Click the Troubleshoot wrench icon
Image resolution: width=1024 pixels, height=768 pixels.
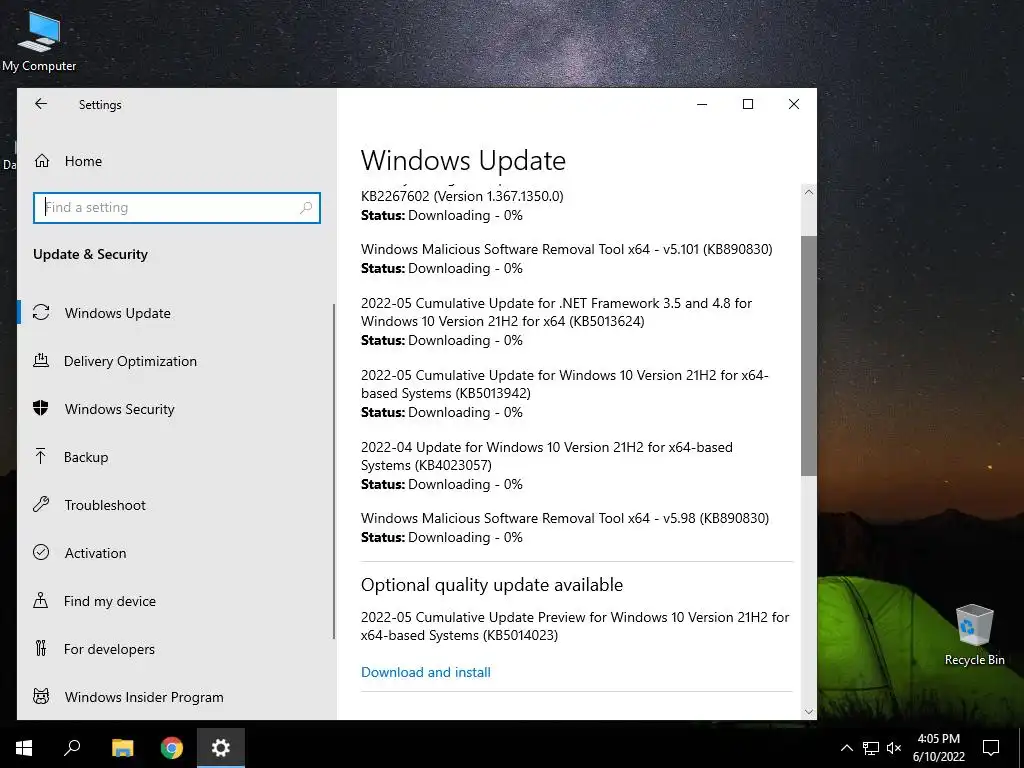point(41,504)
